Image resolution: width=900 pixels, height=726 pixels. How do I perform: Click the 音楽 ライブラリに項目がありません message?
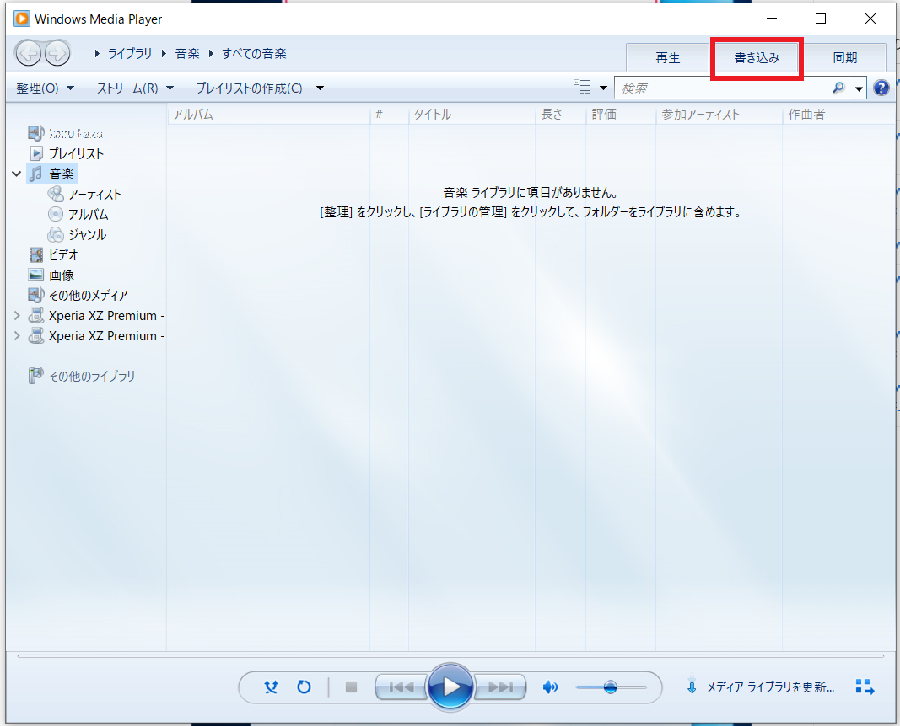[x=530, y=193]
